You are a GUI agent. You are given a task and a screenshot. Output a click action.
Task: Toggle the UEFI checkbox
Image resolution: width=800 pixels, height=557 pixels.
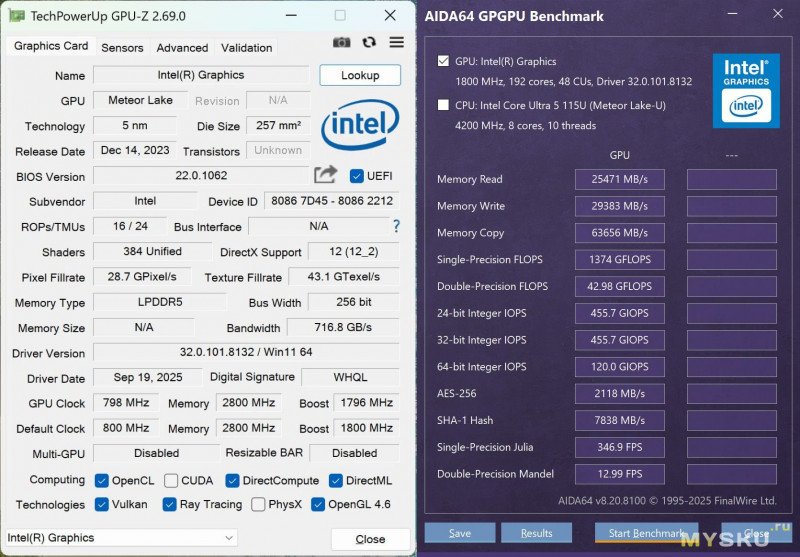pyautogui.click(x=357, y=176)
